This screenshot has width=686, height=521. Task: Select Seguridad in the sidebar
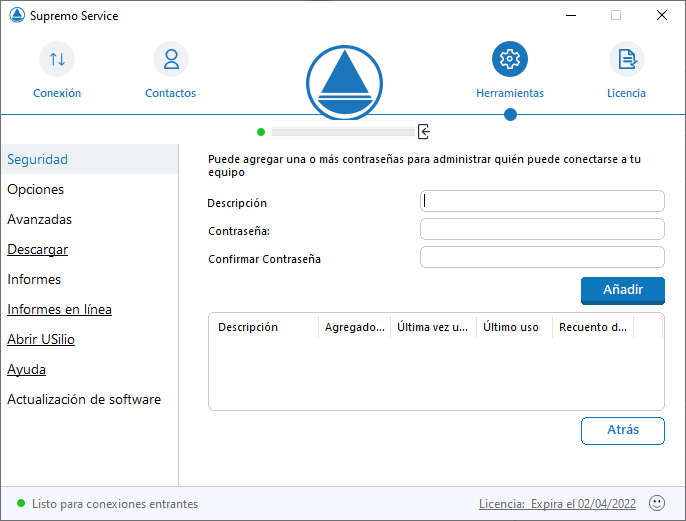click(x=90, y=159)
